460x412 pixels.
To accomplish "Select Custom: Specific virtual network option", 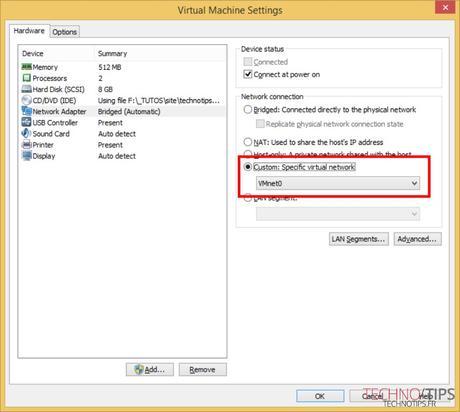I will (248, 167).
